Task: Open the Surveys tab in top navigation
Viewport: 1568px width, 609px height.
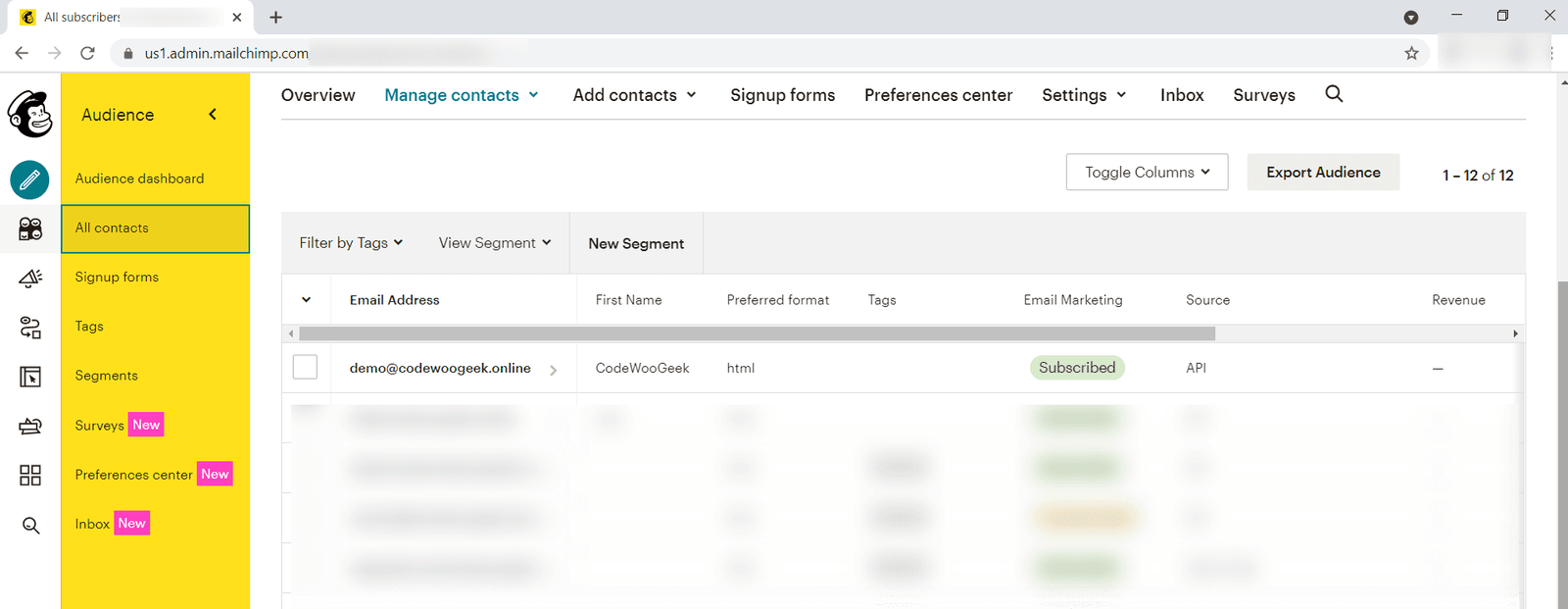Action: [1264, 95]
